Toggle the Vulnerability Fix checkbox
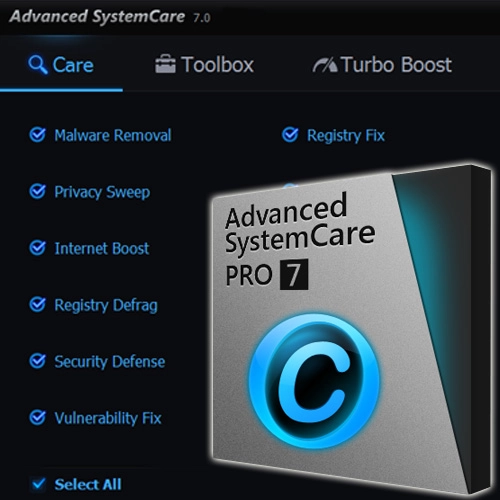This screenshot has width=500, height=500. coord(37,417)
